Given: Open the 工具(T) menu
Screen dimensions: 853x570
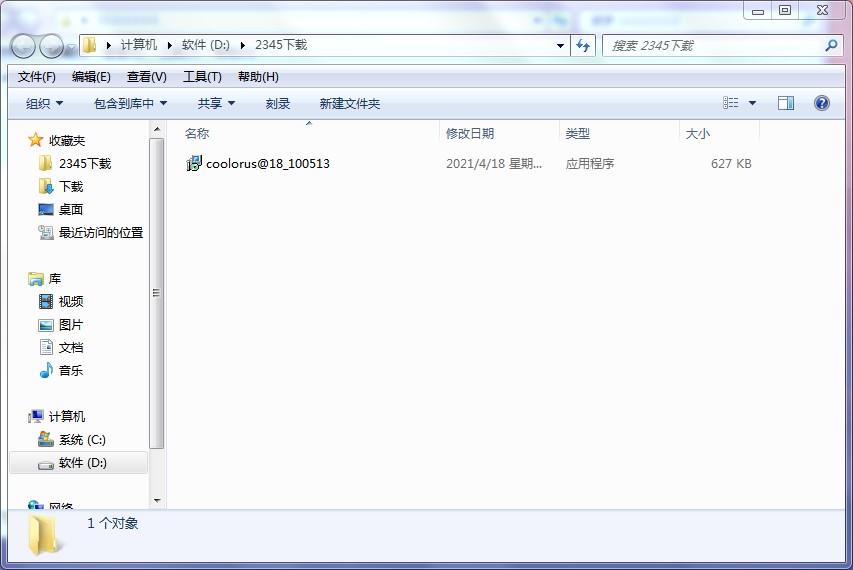Looking at the screenshot, I should tap(202, 77).
